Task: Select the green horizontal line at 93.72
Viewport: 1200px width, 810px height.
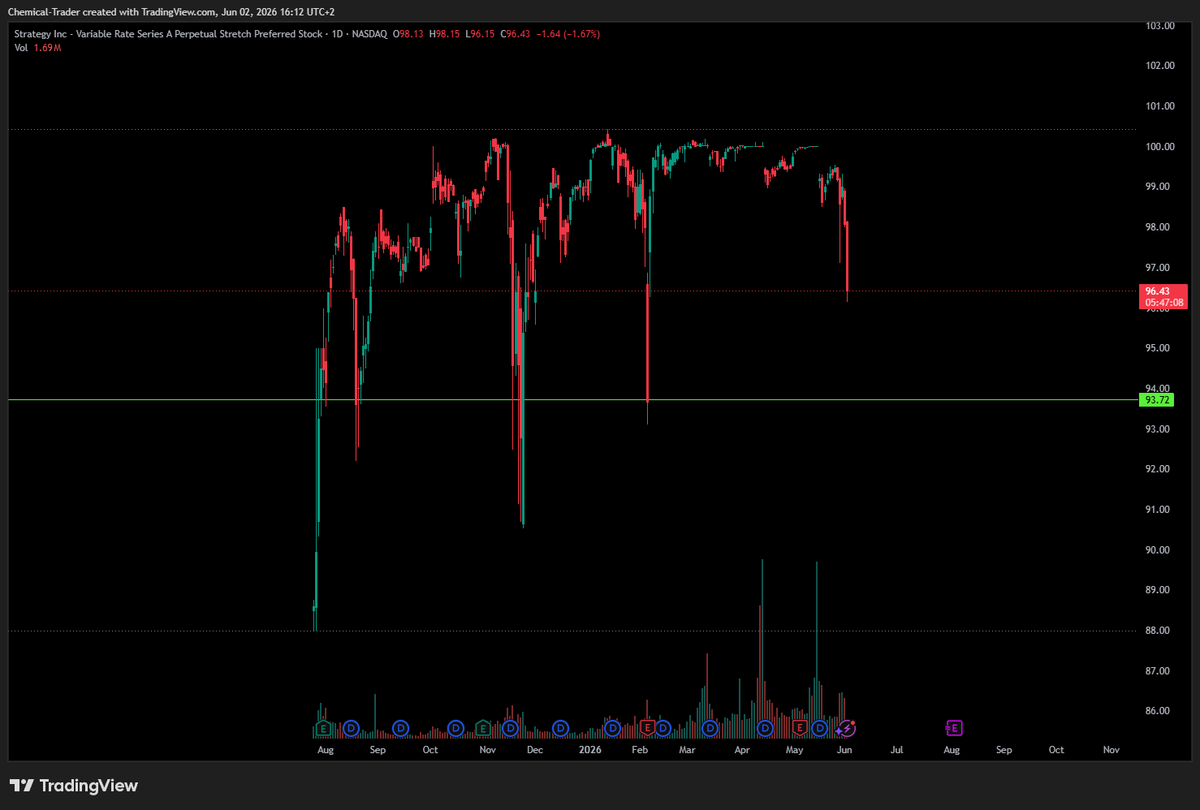Action: point(572,400)
